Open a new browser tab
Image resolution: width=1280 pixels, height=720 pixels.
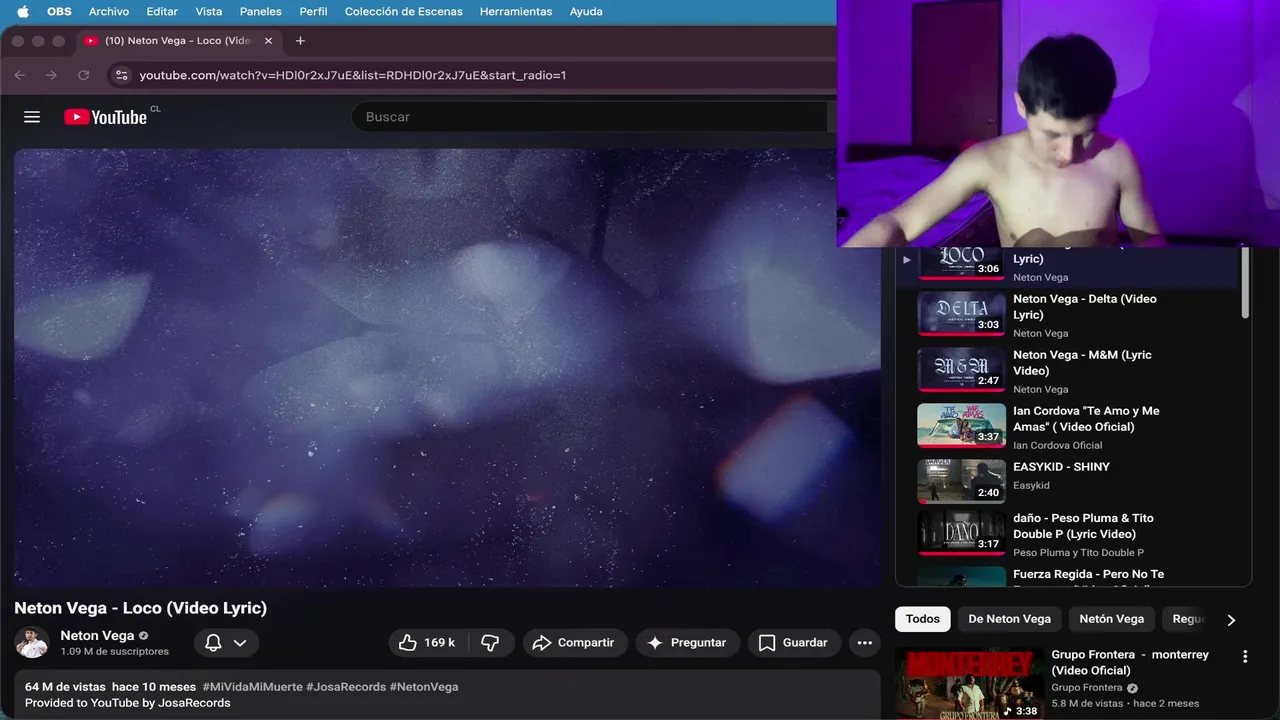coord(300,41)
